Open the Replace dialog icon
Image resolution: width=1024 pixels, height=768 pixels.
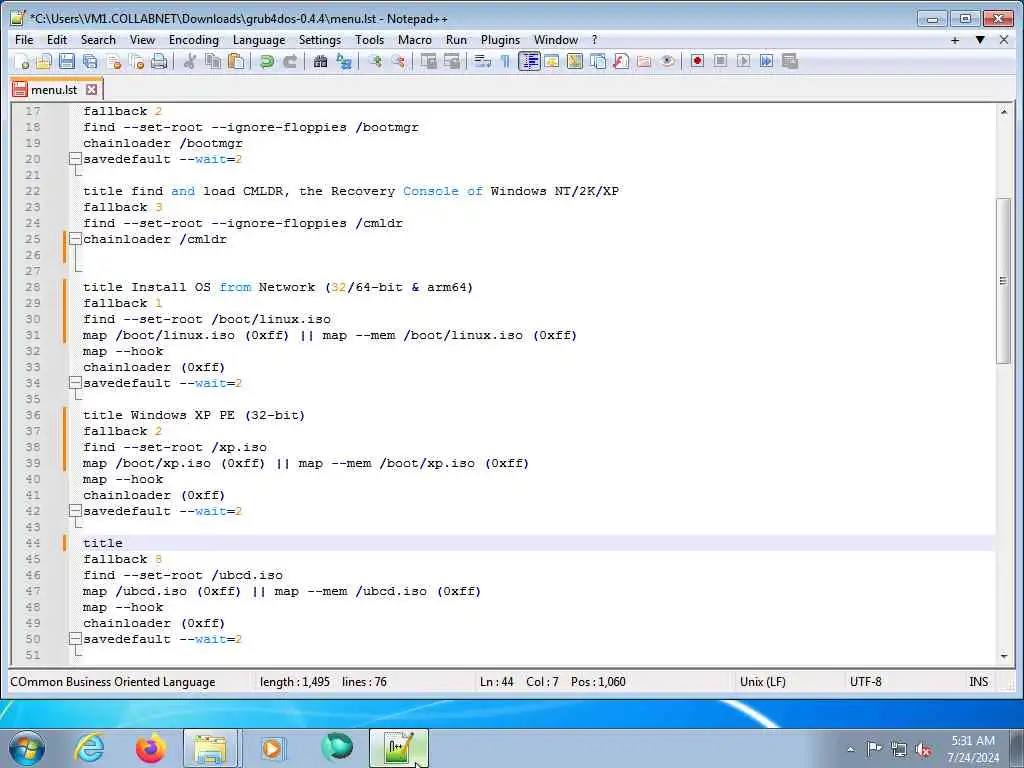coord(344,61)
